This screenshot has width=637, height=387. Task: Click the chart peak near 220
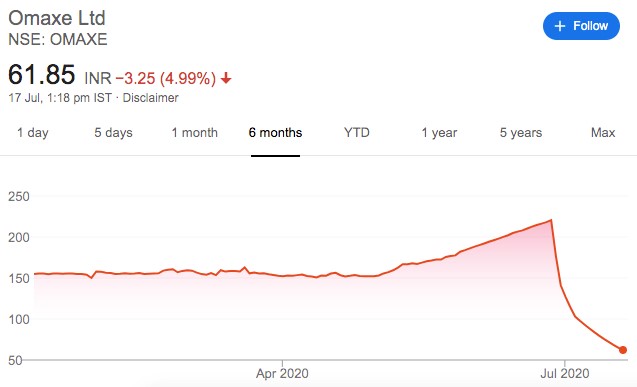click(551, 220)
